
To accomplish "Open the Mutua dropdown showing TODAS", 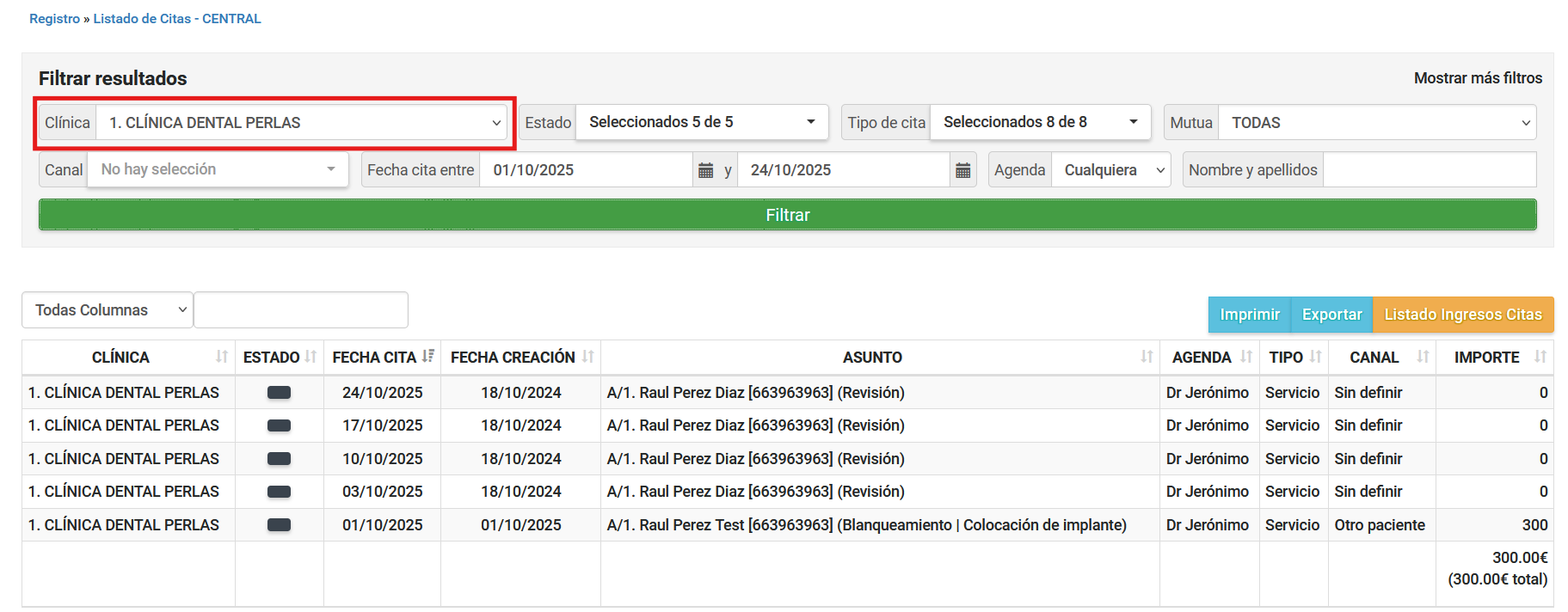I will pyautogui.click(x=1376, y=123).
